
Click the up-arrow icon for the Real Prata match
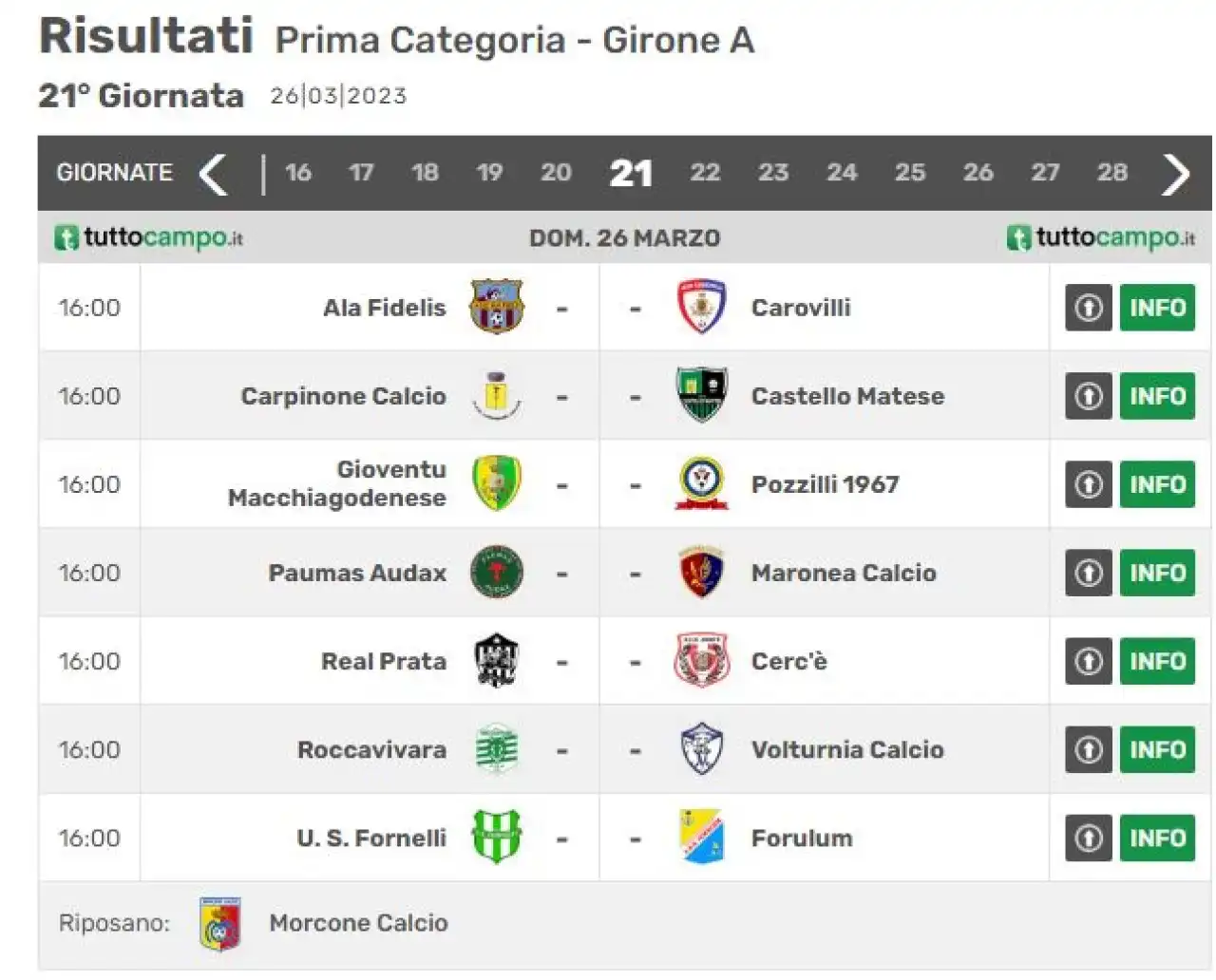click(1088, 661)
